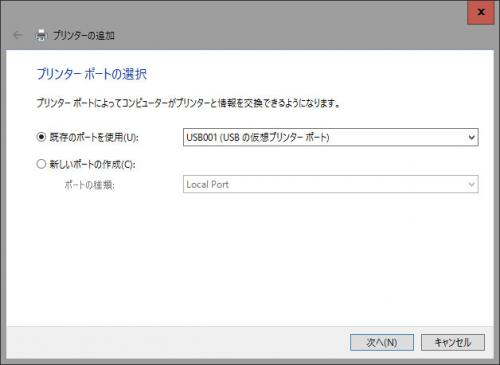Select the 既存のポートを使用(U) radio button
500x365 pixels.
pyautogui.click(x=41, y=137)
